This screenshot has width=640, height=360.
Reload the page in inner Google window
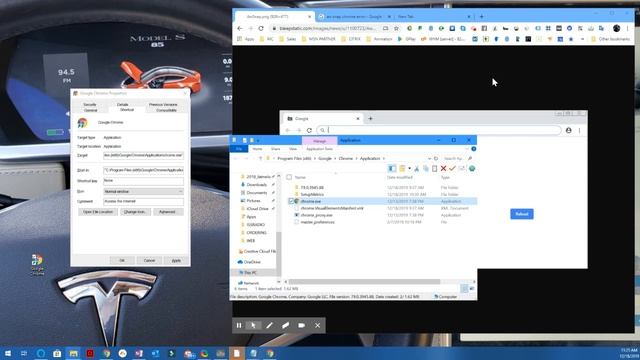point(309,130)
